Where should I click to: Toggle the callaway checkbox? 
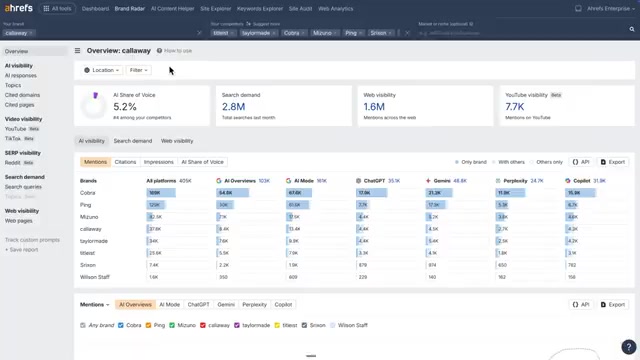click(203, 325)
